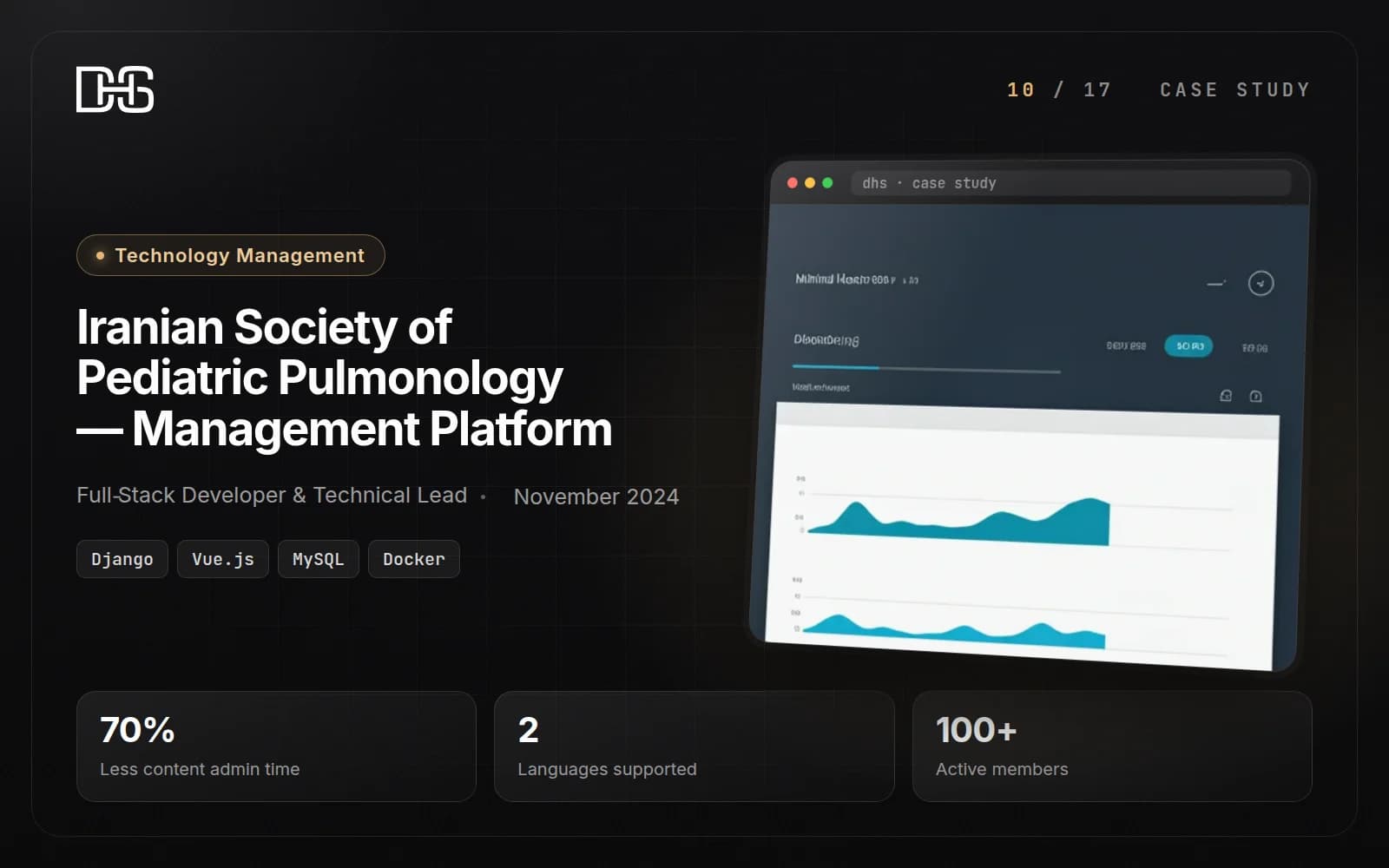
Task: Click the "10 / 17" slide counter
Action: click(1059, 89)
